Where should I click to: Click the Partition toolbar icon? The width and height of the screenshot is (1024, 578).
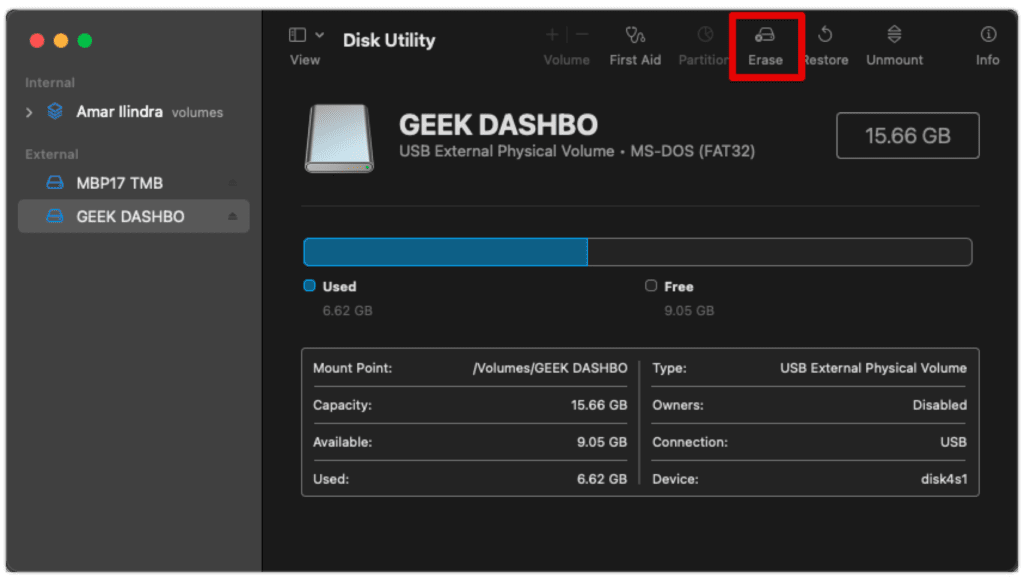[705, 35]
